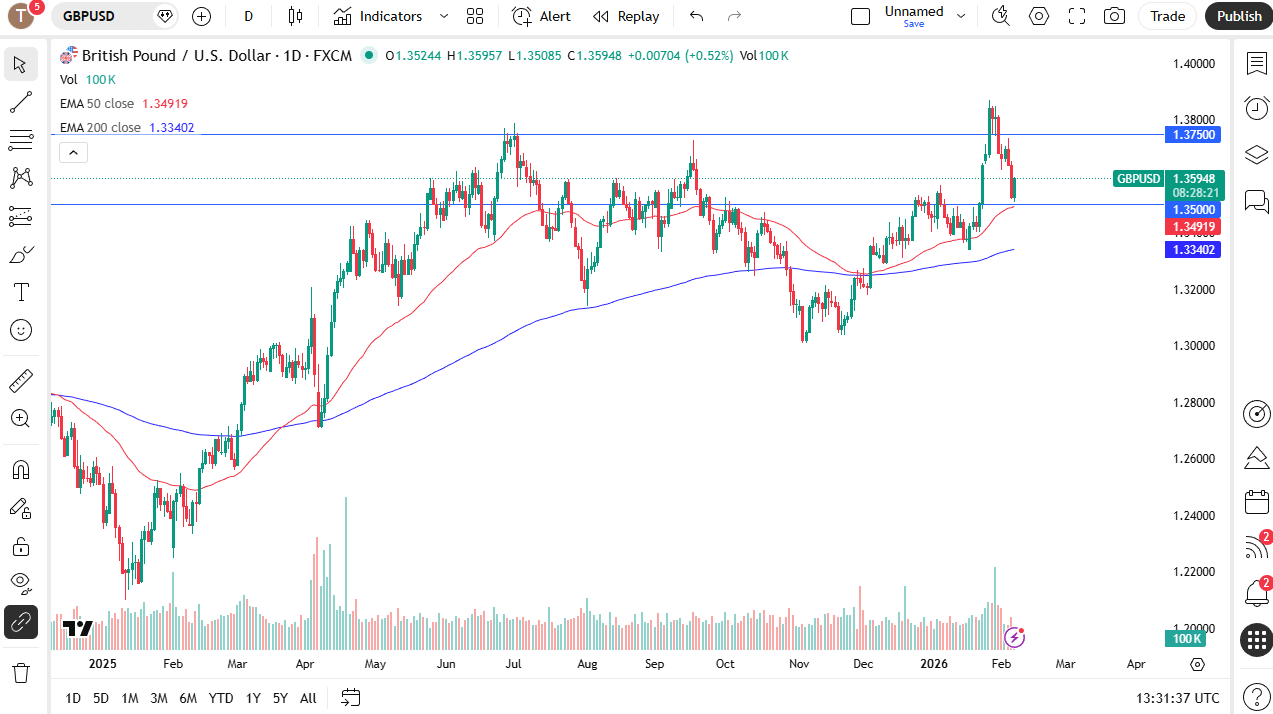Hide all drawings eye toggle

[20, 584]
